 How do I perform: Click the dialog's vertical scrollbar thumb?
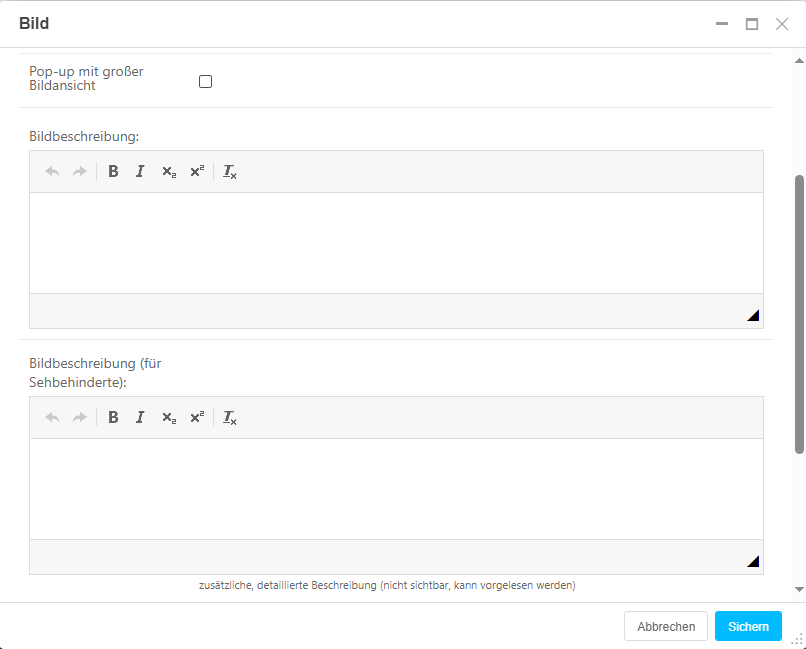[799, 313]
